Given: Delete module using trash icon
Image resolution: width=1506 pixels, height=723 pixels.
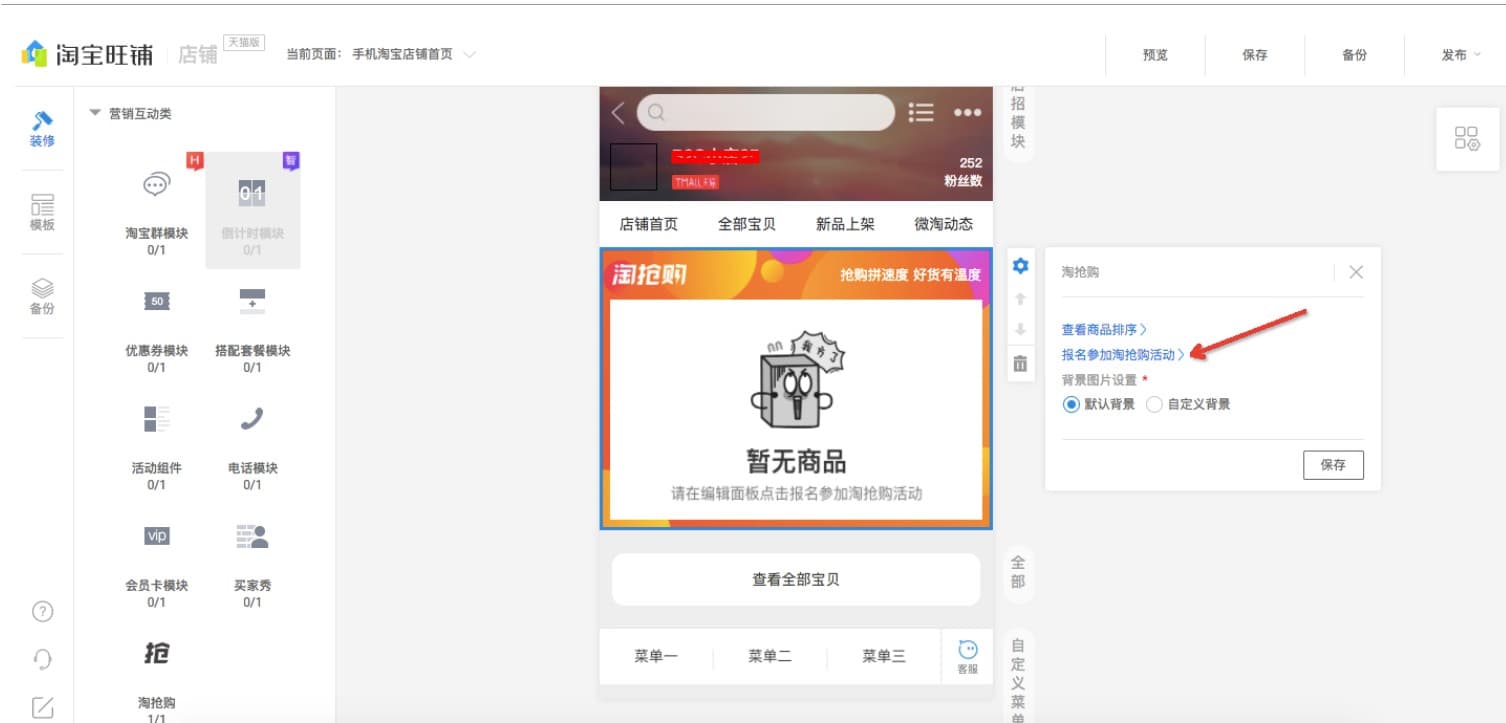Looking at the screenshot, I should (1019, 363).
